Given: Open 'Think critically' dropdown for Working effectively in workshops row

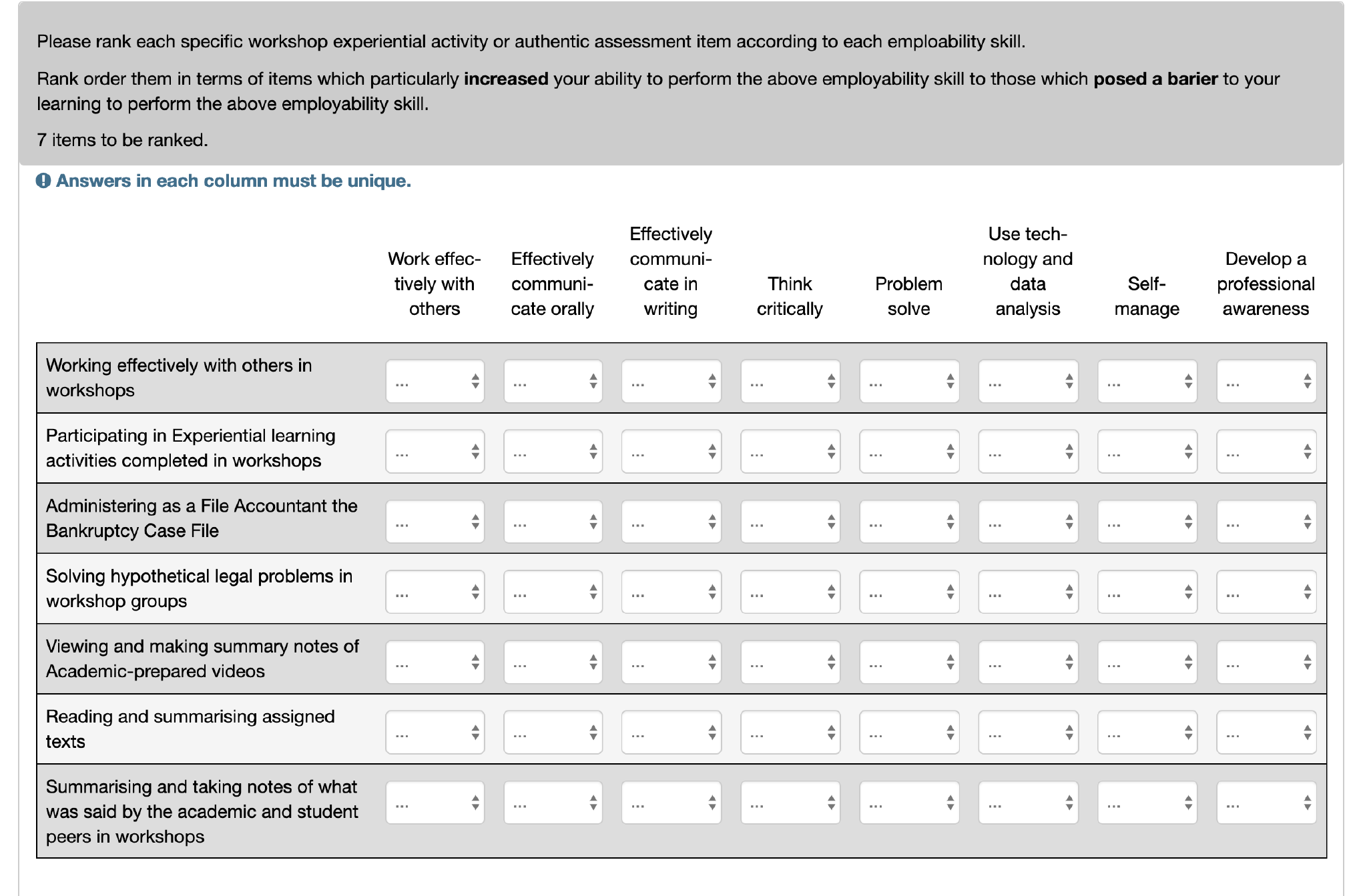Looking at the screenshot, I should tap(790, 382).
